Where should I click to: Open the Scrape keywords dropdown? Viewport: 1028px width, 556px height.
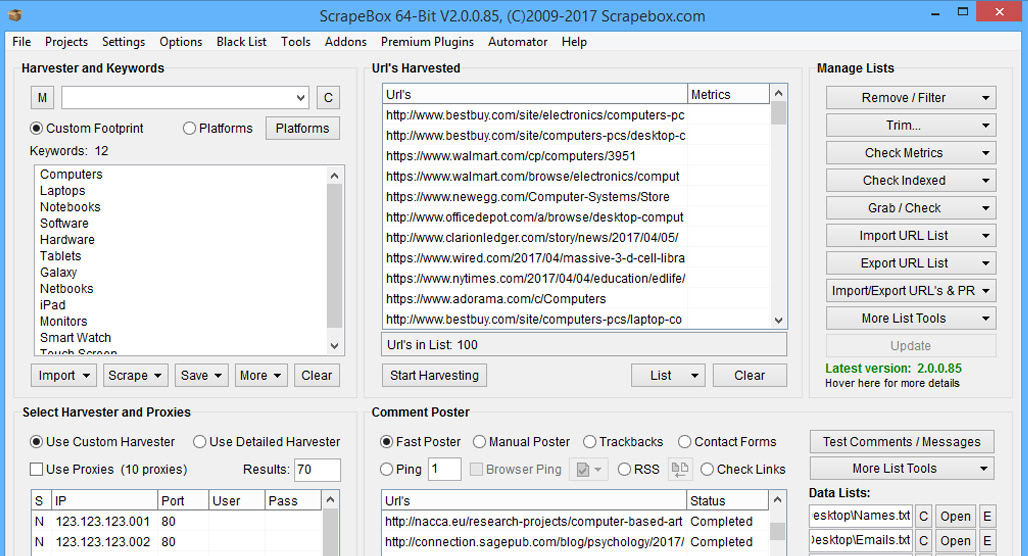135,376
